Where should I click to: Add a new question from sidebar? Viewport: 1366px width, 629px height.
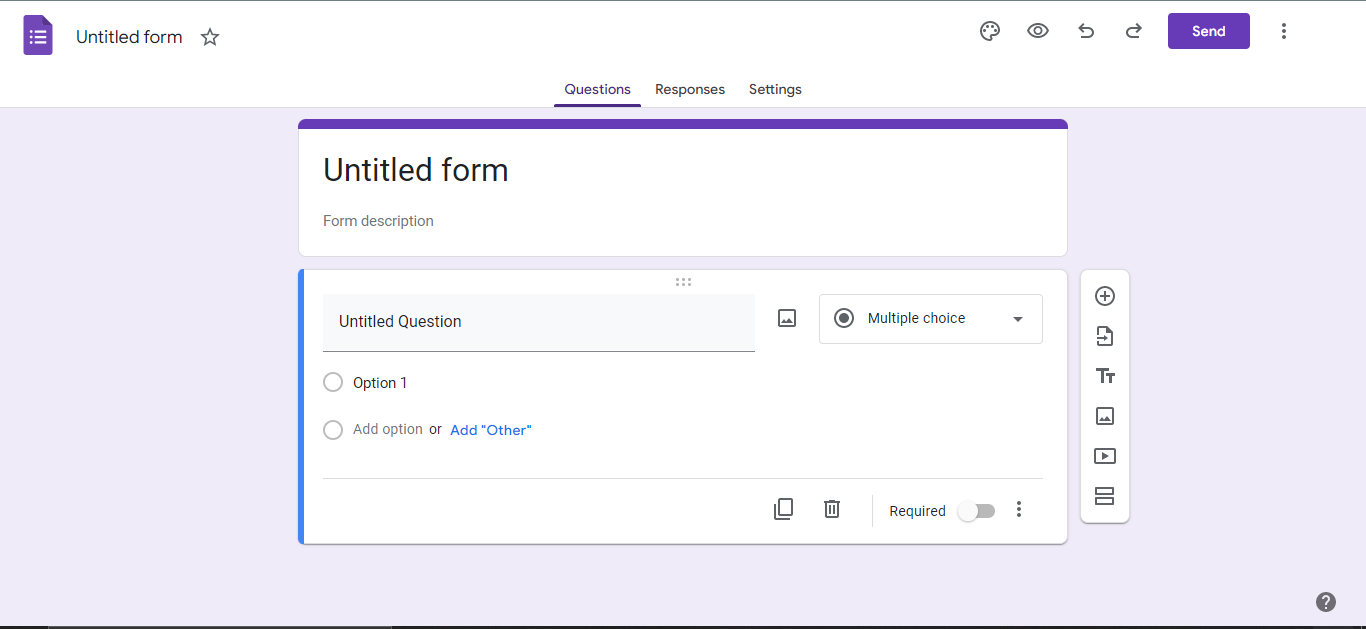pyautogui.click(x=1105, y=296)
